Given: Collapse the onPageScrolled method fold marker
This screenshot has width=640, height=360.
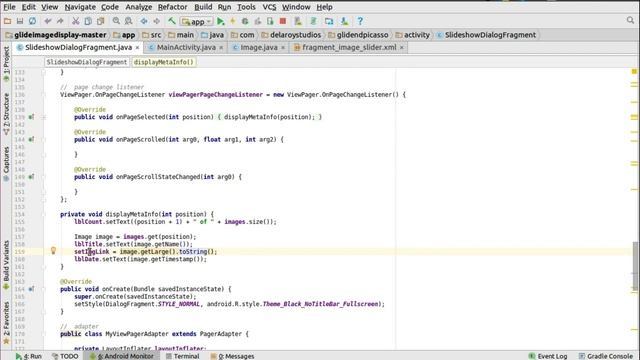Looking at the screenshot, I should [44, 140].
